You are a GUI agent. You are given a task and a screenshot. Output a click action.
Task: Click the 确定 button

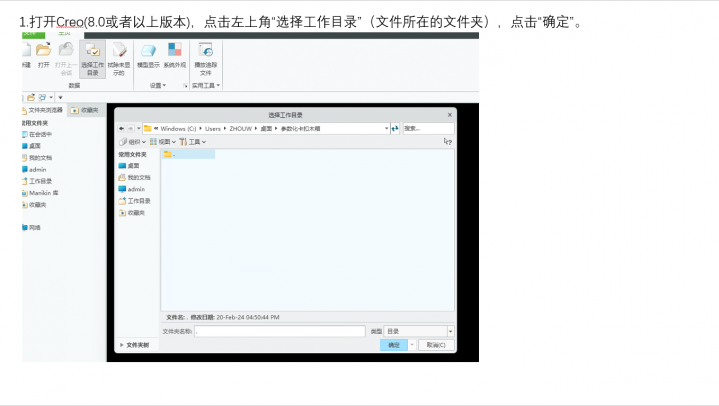[393, 345]
